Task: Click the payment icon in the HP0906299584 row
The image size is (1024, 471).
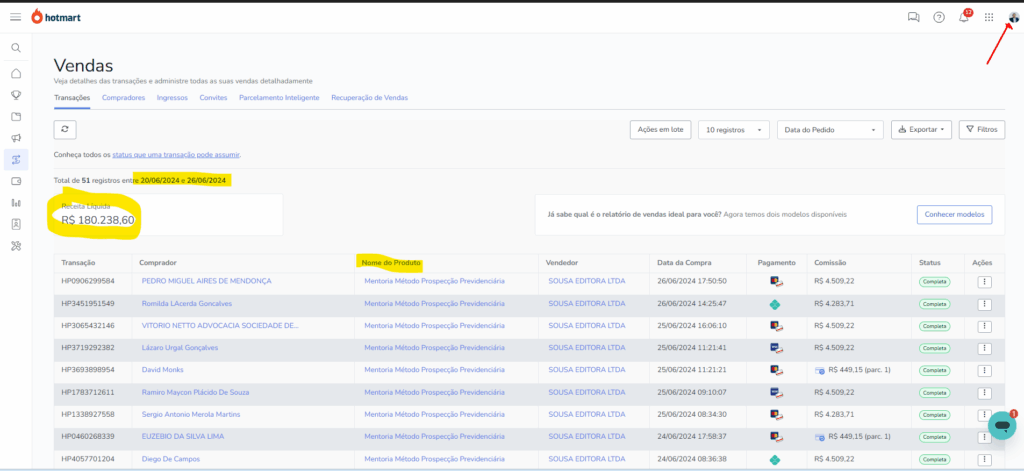Action: [x=776, y=282]
